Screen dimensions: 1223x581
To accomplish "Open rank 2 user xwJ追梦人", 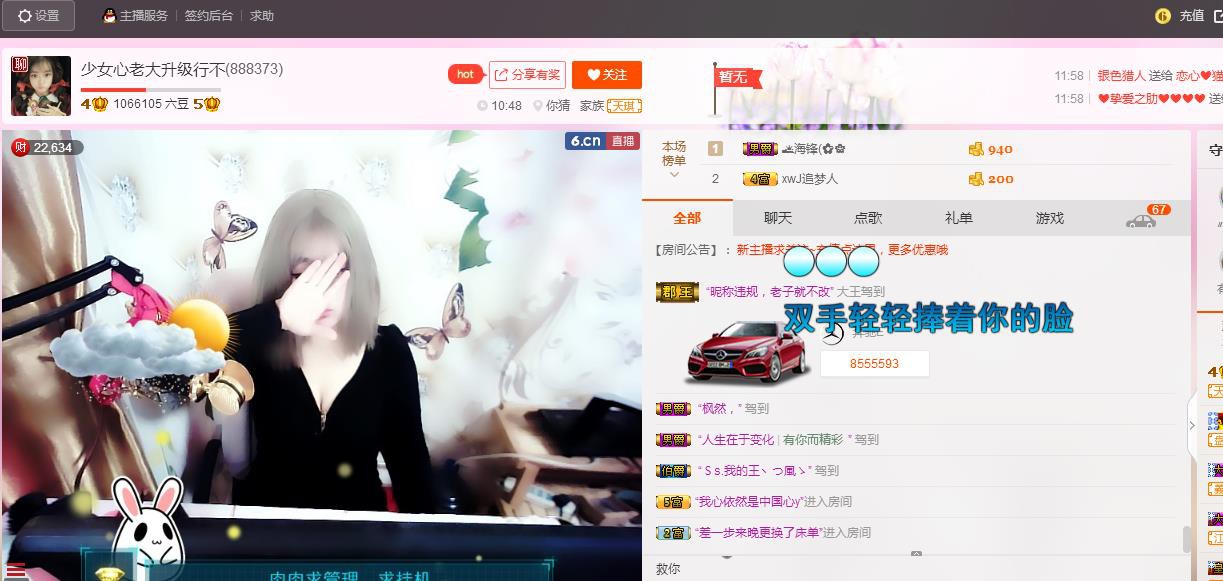I will click(810, 179).
